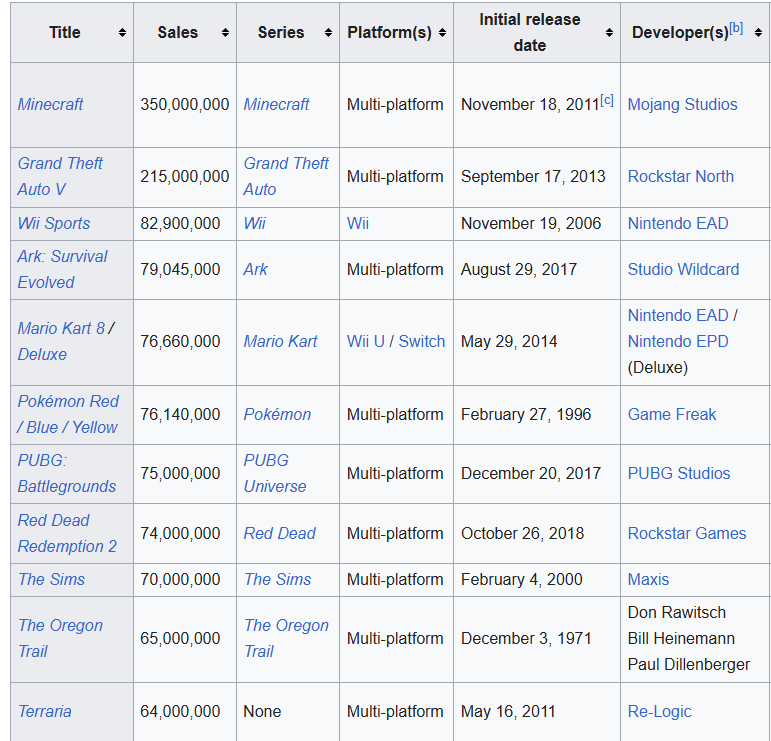Select the date May 16, 2011
The height and width of the screenshot is (741, 771).
508,711
